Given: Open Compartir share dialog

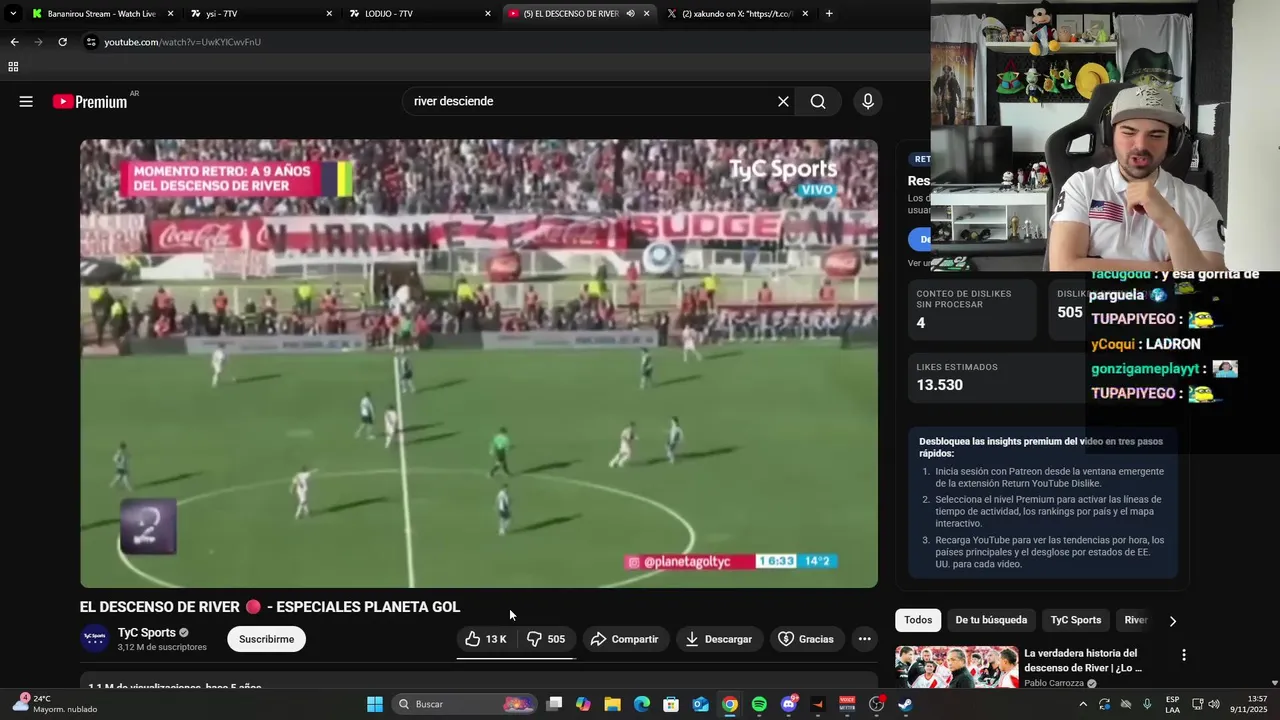Looking at the screenshot, I should tap(624, 639).
